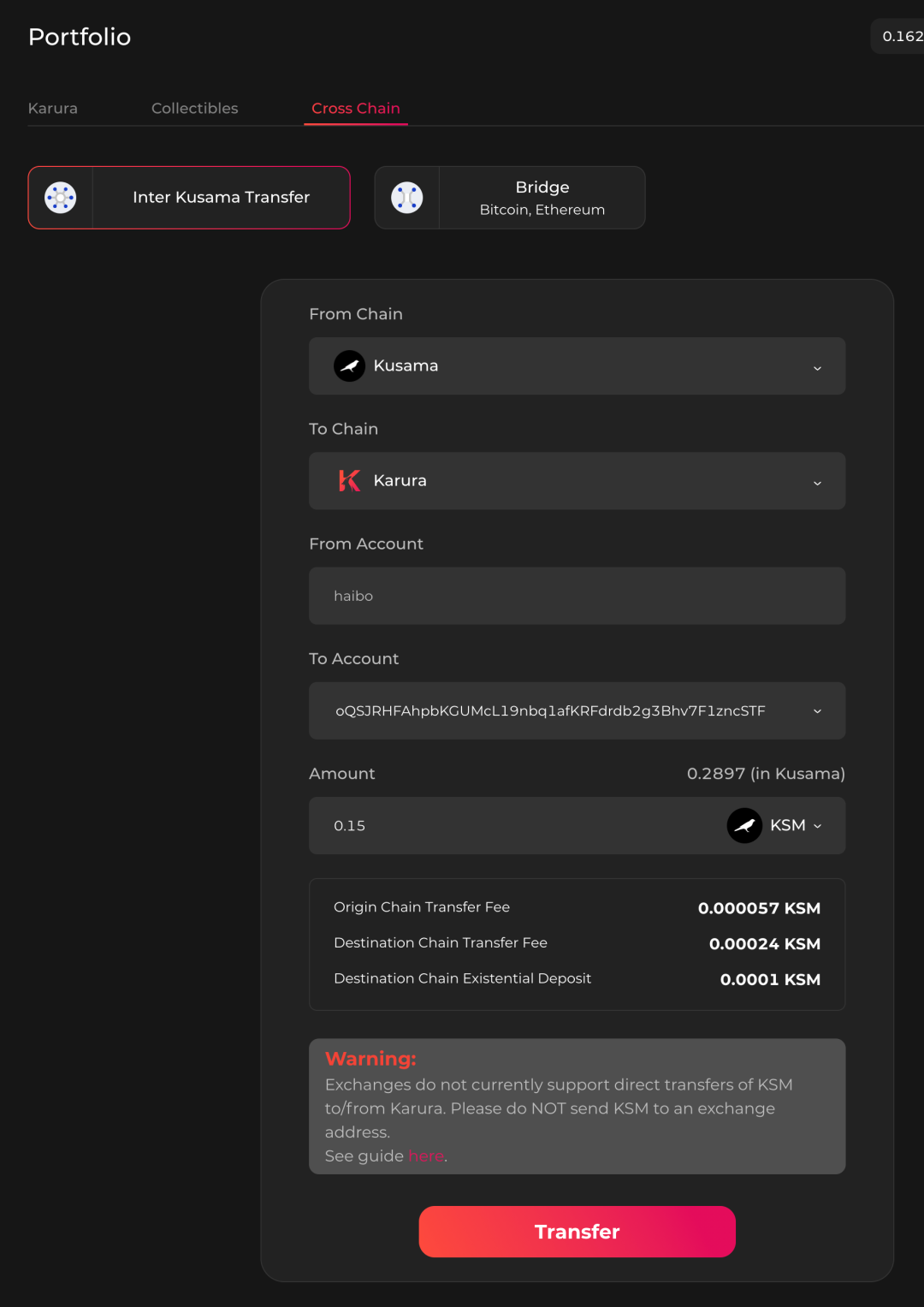Open the Collectibles tab

195,109
